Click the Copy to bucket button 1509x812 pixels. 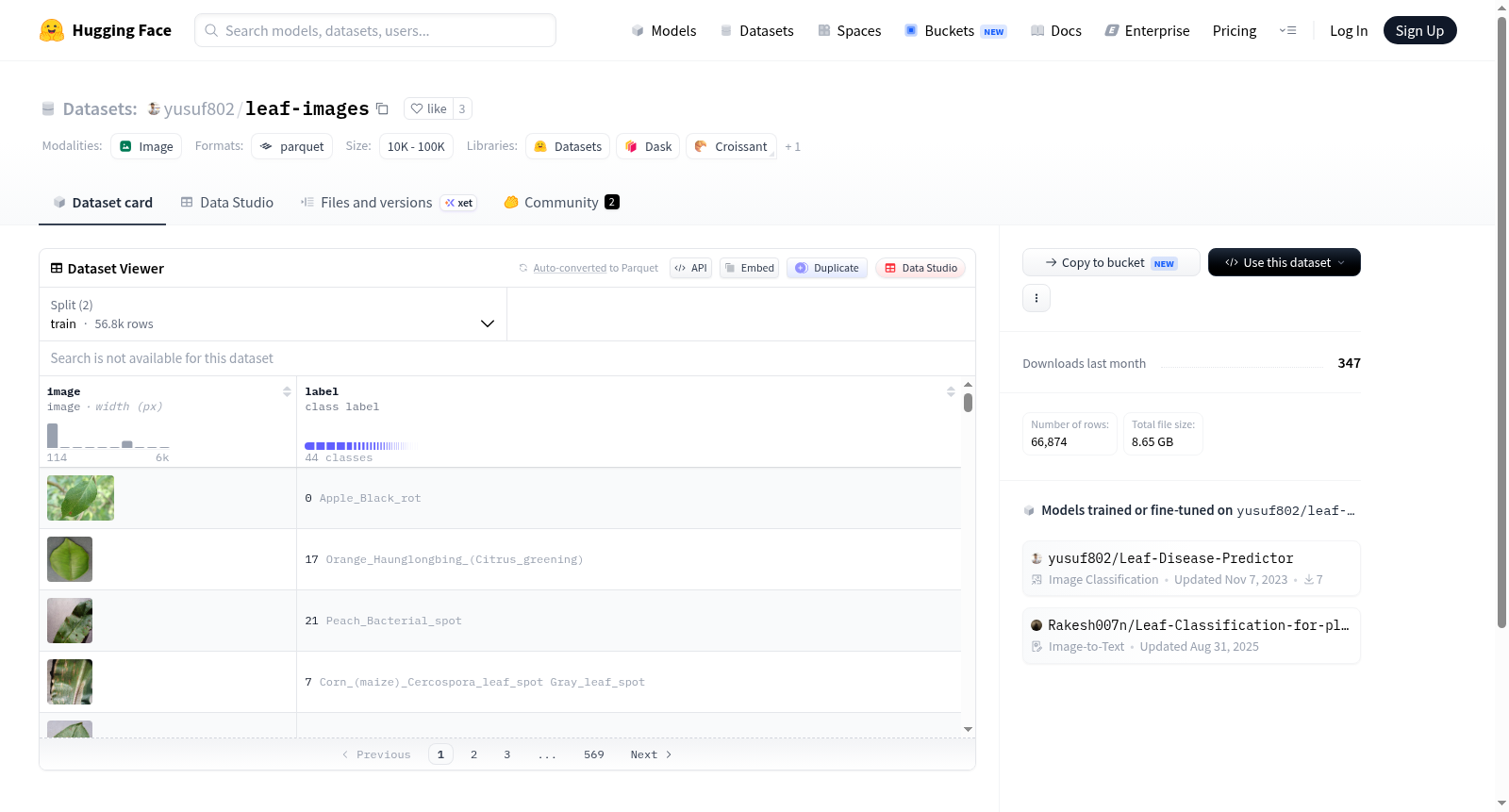(x=1111, y=262)
